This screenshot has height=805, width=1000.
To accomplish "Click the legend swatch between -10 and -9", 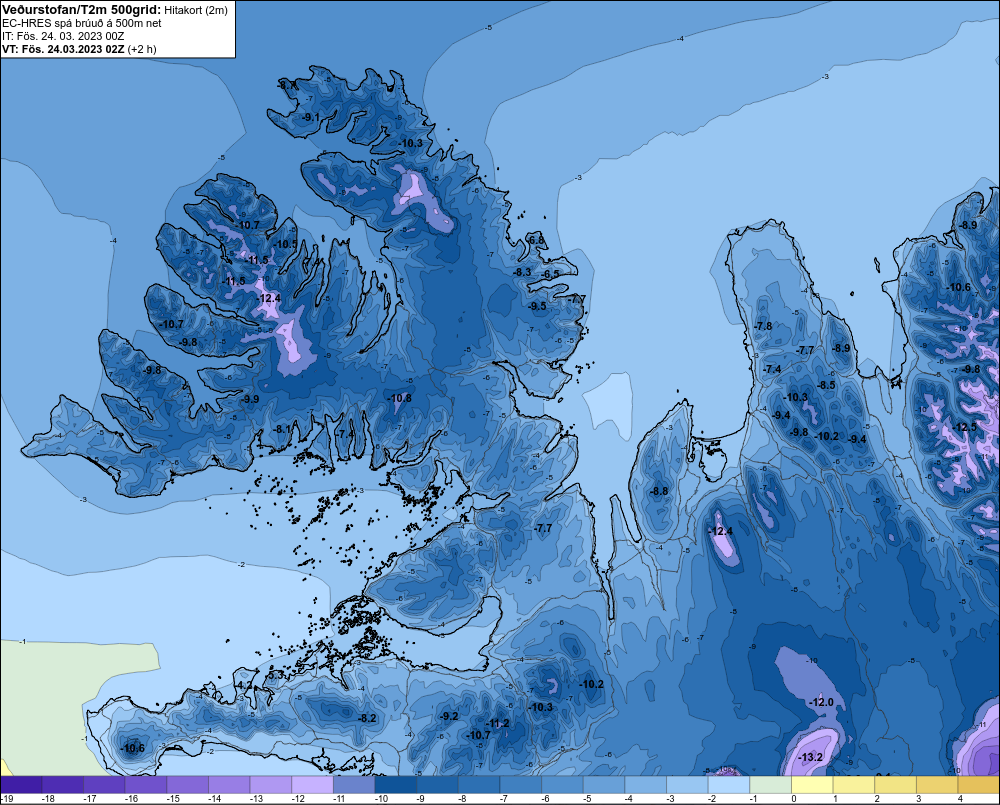I will 395,784.
